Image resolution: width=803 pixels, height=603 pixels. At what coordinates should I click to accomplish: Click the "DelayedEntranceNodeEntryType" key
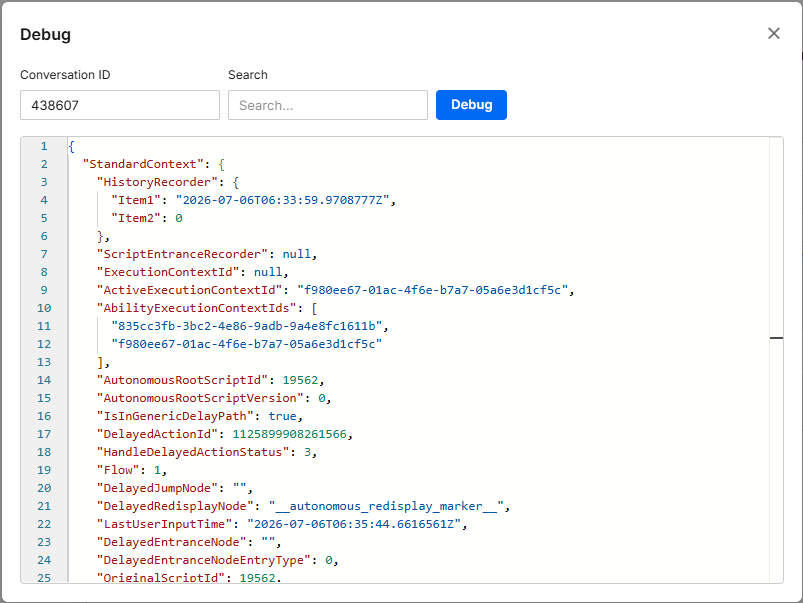[x=204, y=560]
